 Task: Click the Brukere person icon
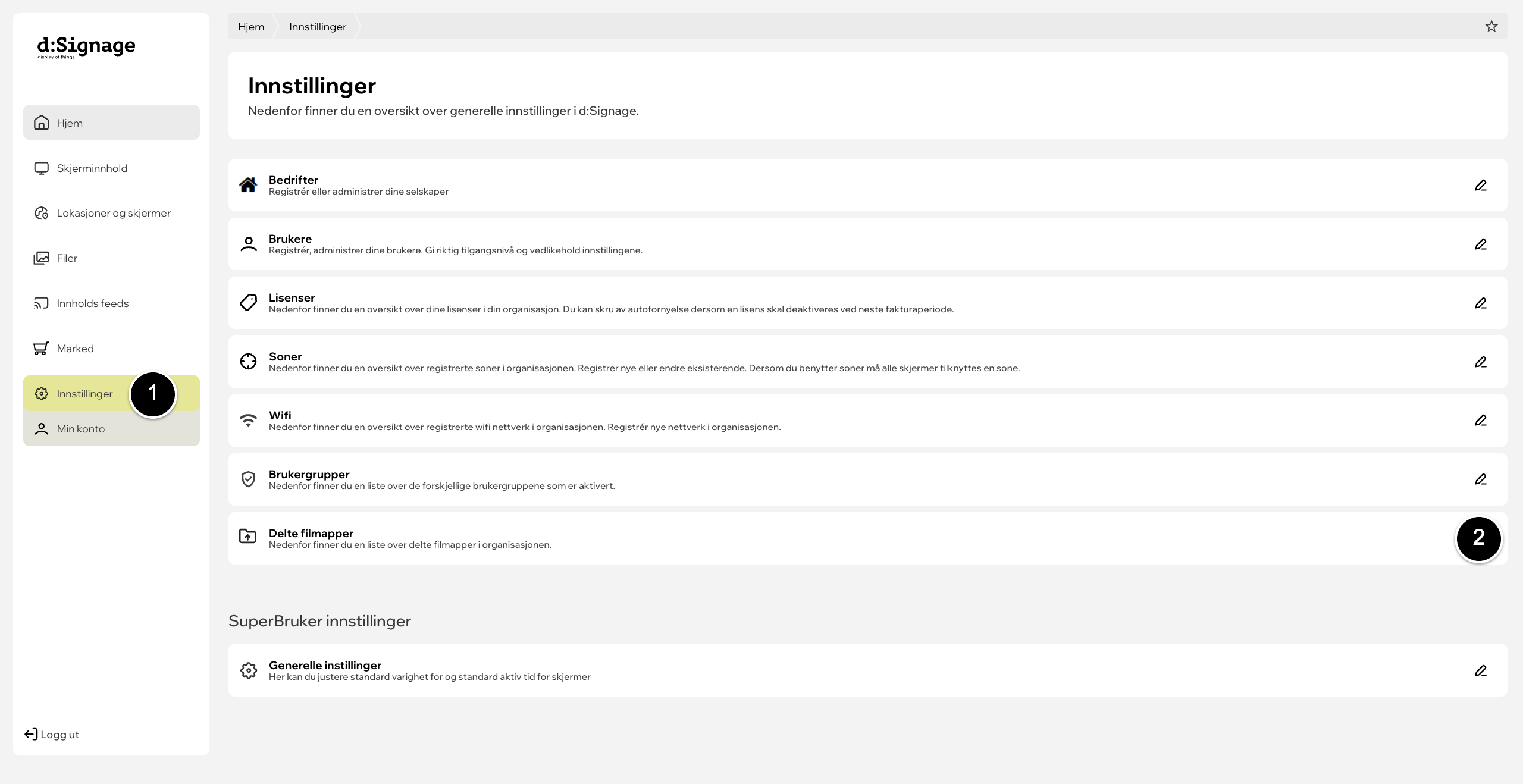point(249,244)
